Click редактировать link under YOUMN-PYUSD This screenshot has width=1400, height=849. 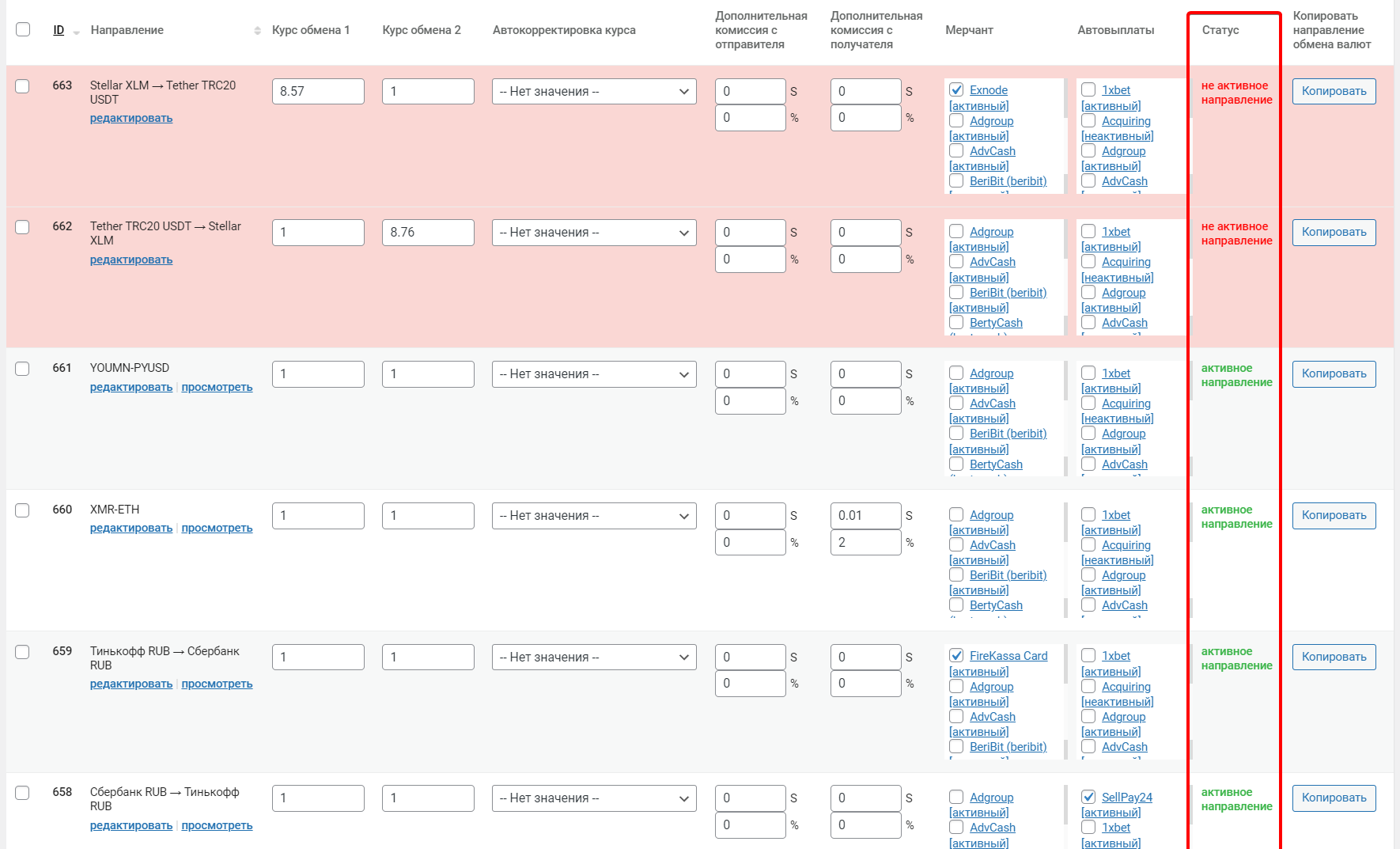[131, 388]
